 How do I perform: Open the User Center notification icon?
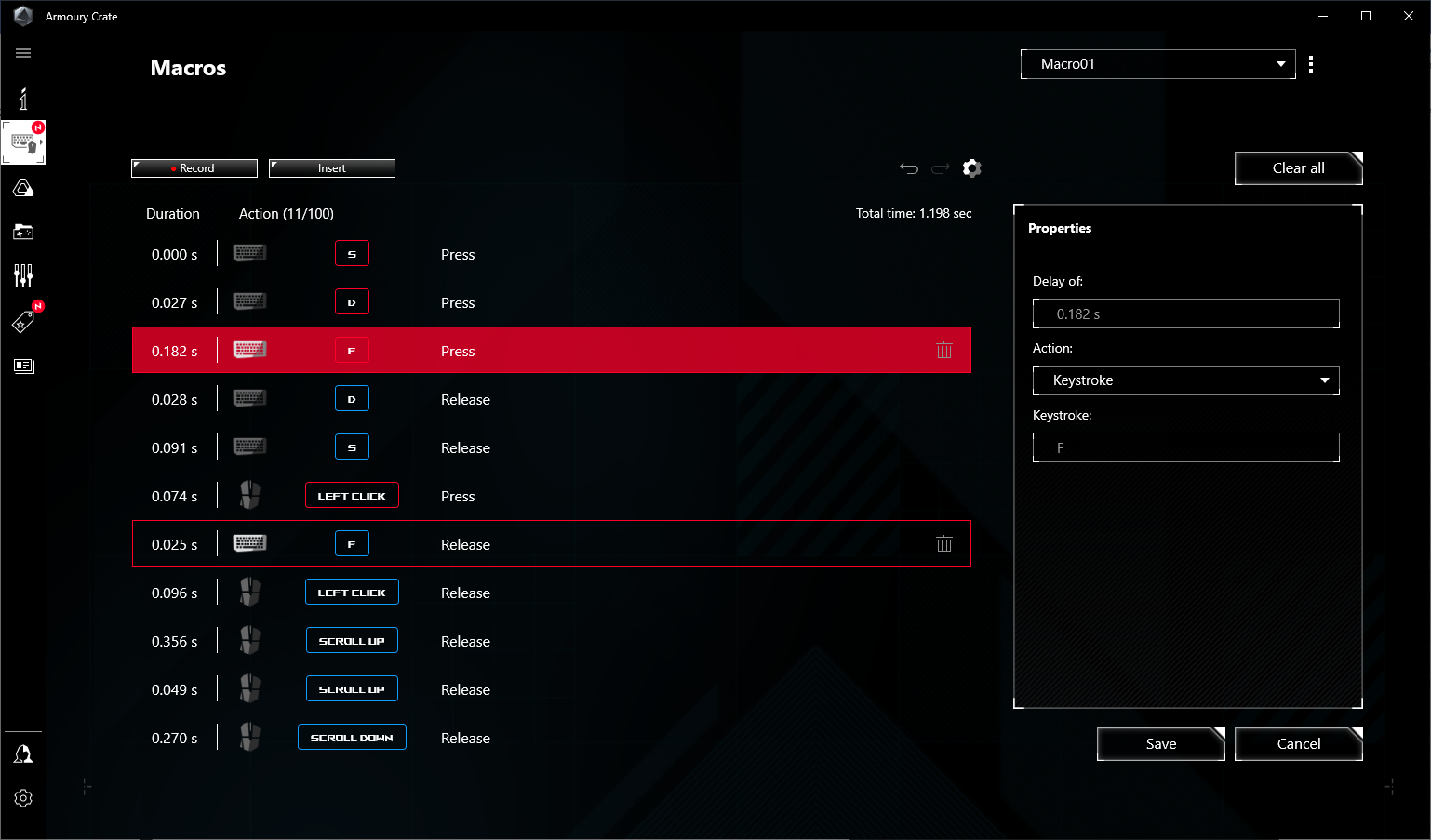coord(23,753)
